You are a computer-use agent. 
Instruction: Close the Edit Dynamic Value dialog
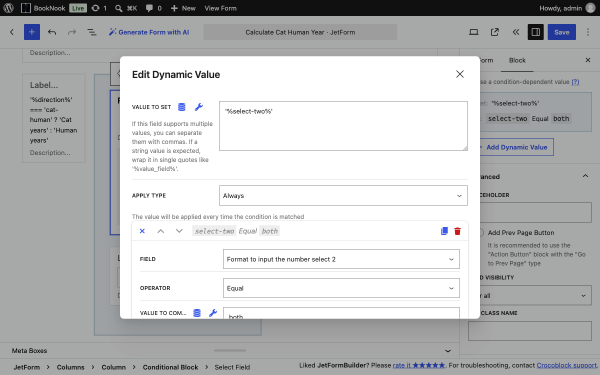460,74
